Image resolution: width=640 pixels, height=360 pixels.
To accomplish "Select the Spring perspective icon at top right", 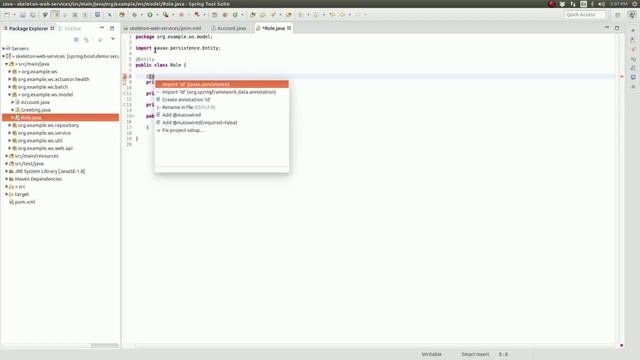I will 632,15.
